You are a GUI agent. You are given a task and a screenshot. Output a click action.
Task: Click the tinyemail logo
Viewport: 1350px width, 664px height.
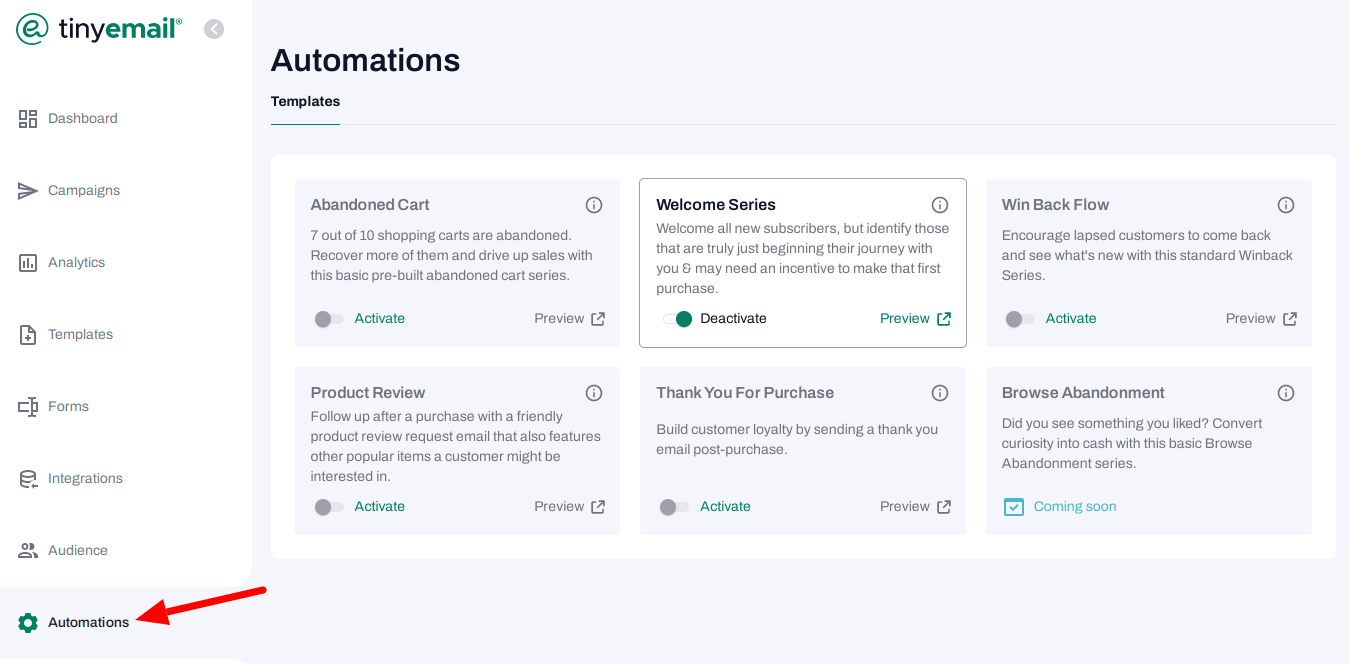pos(97,29)
